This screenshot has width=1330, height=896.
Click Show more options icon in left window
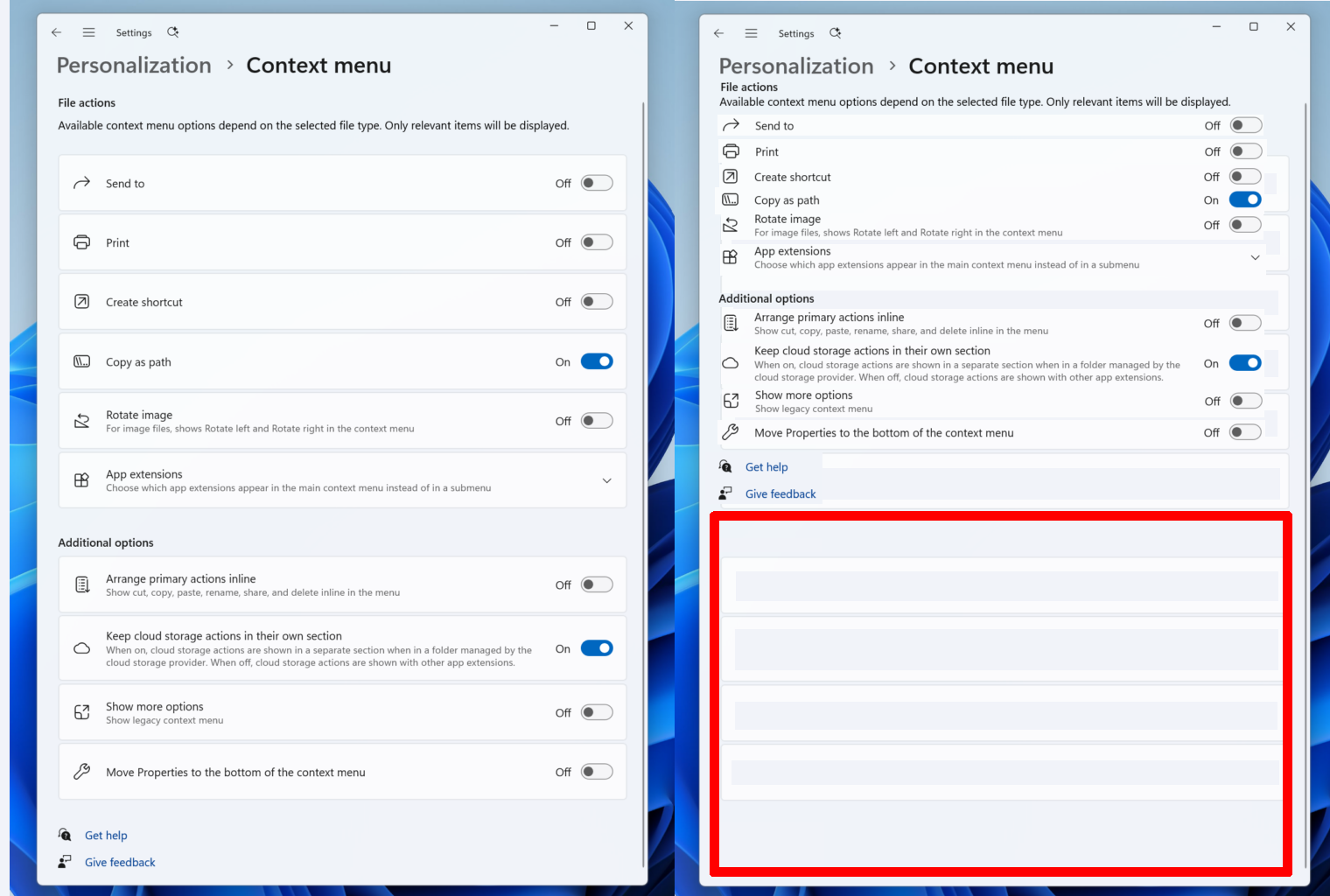(x=81, y=712)
